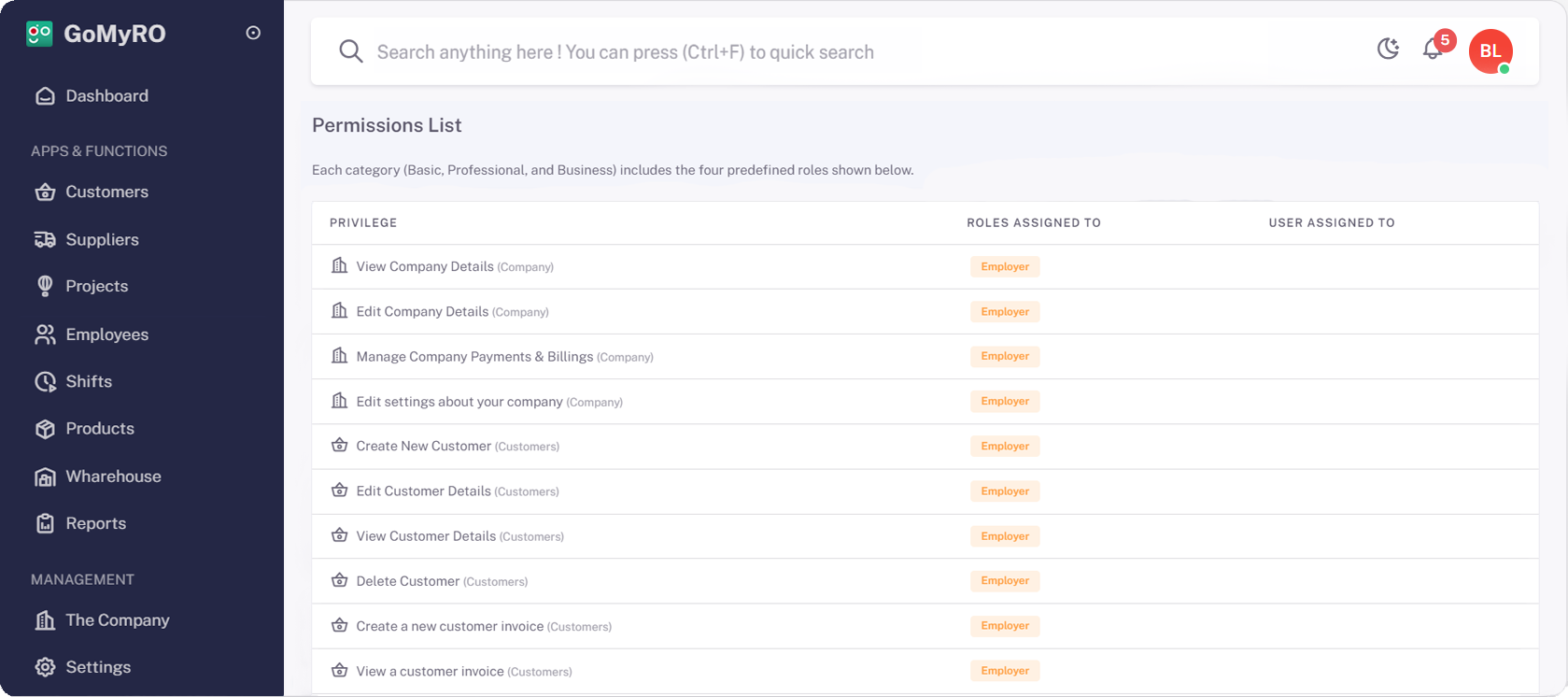The width and height of the screenshot is (1568, 697).
Task: Open Dashboard from the sidebar
Action: pyautogui.click(x=106, y=96)
